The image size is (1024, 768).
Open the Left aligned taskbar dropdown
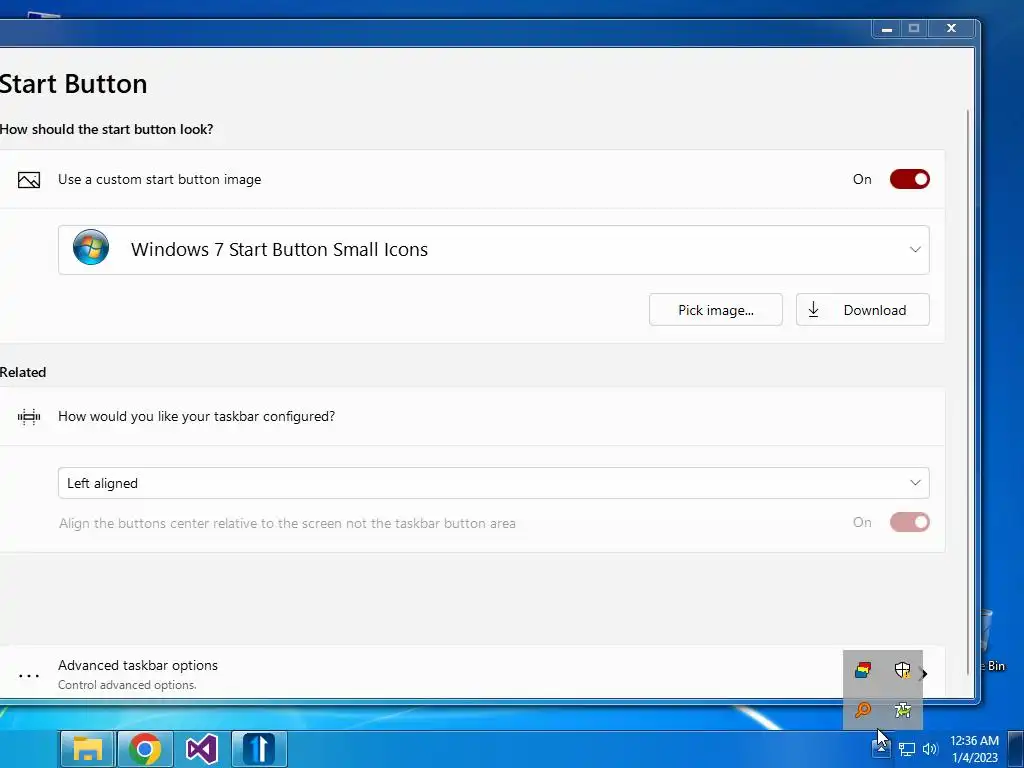click(x=494, y=483)
